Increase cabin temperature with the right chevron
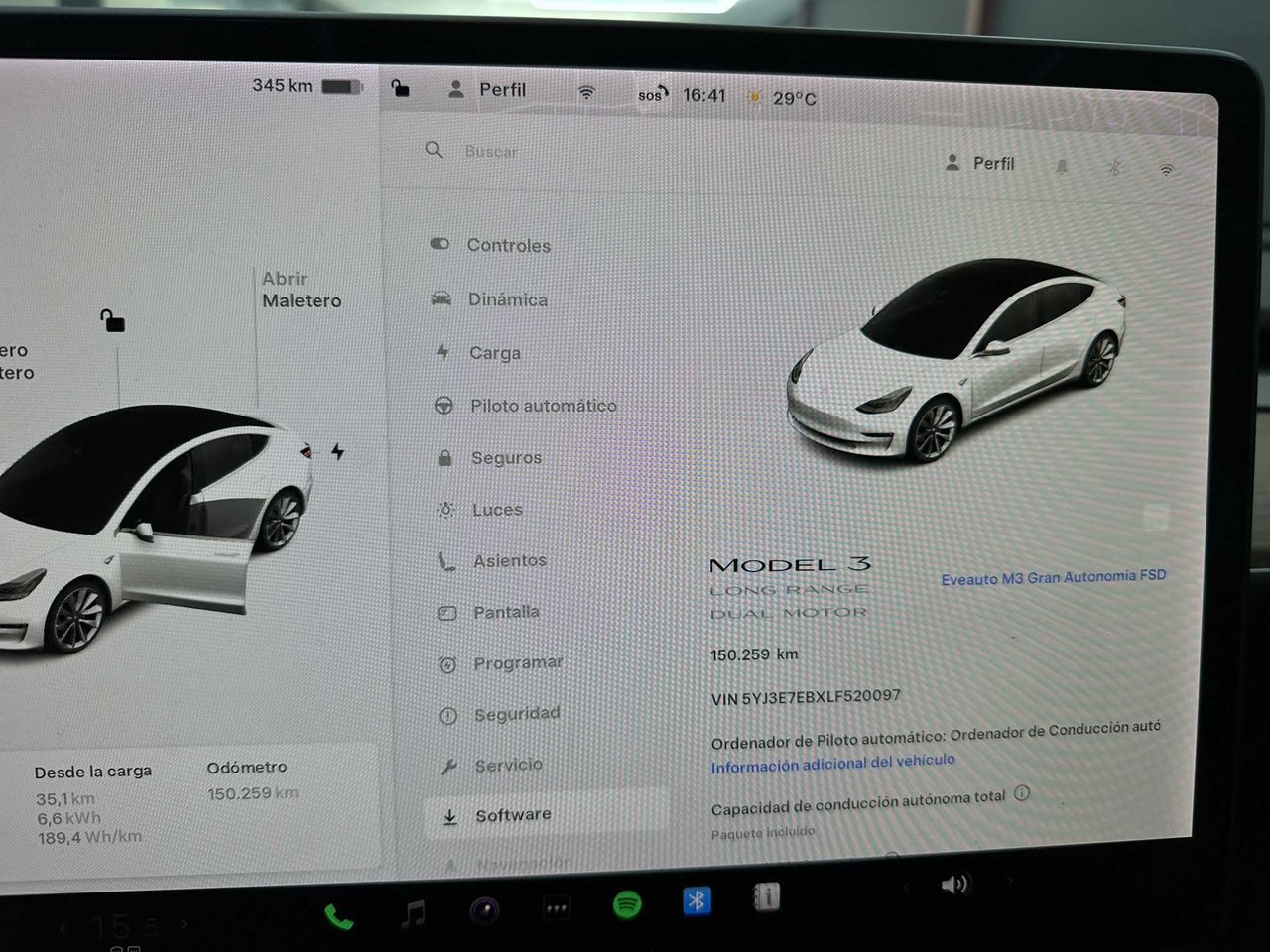Screen dimensions: 1270x952 [x=183, y=924]
